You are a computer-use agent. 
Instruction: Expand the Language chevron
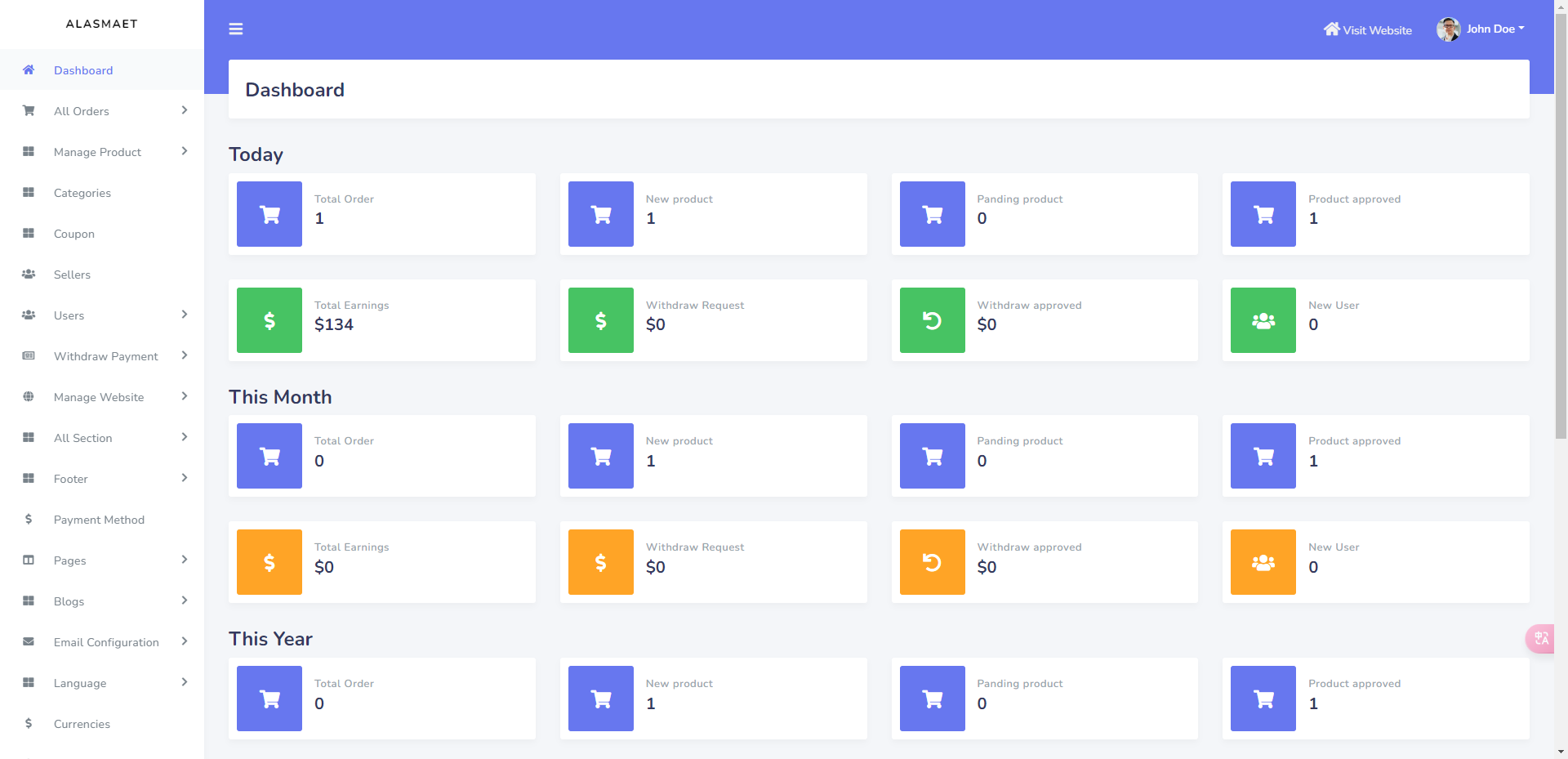click(x=185, y=682)
